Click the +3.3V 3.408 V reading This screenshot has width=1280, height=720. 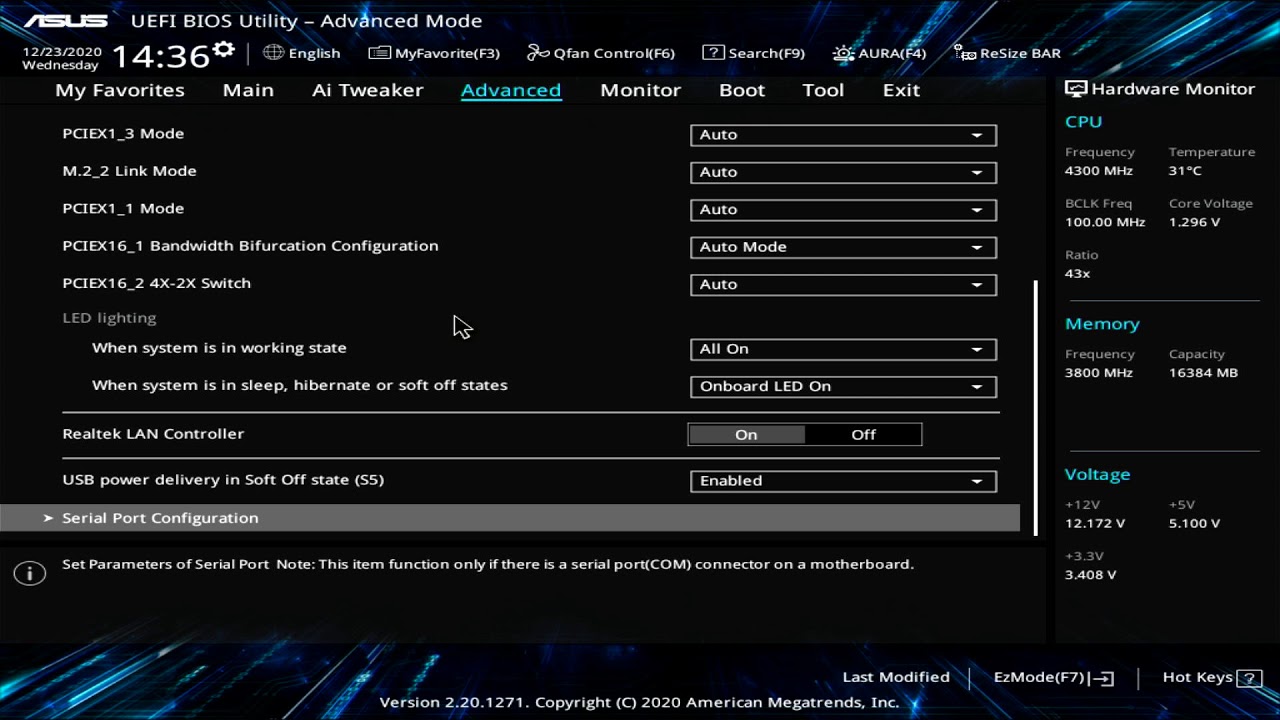coord(1091,575)
